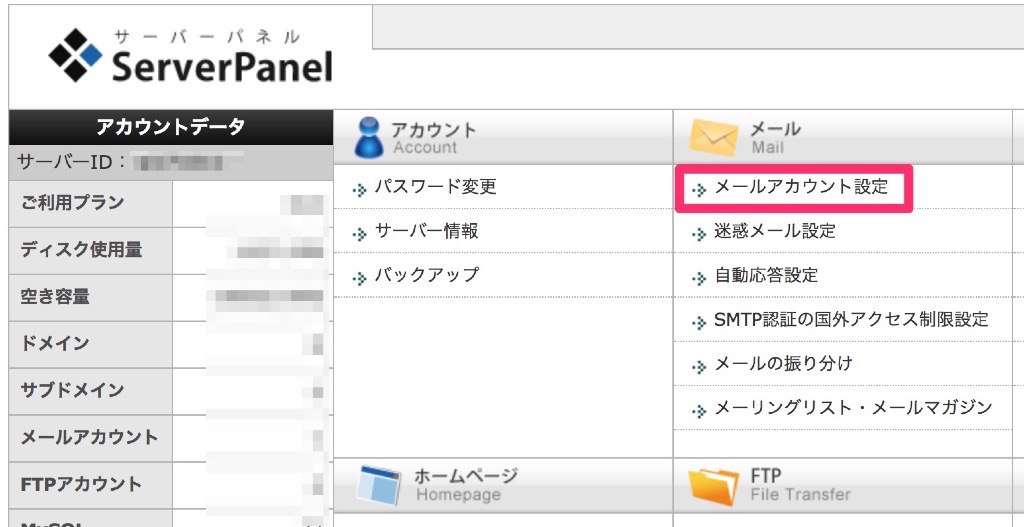Open 迷惑メール設定 link
Image resolution: width=1024 pixels, height=527 pixels.
coord(774,231)
